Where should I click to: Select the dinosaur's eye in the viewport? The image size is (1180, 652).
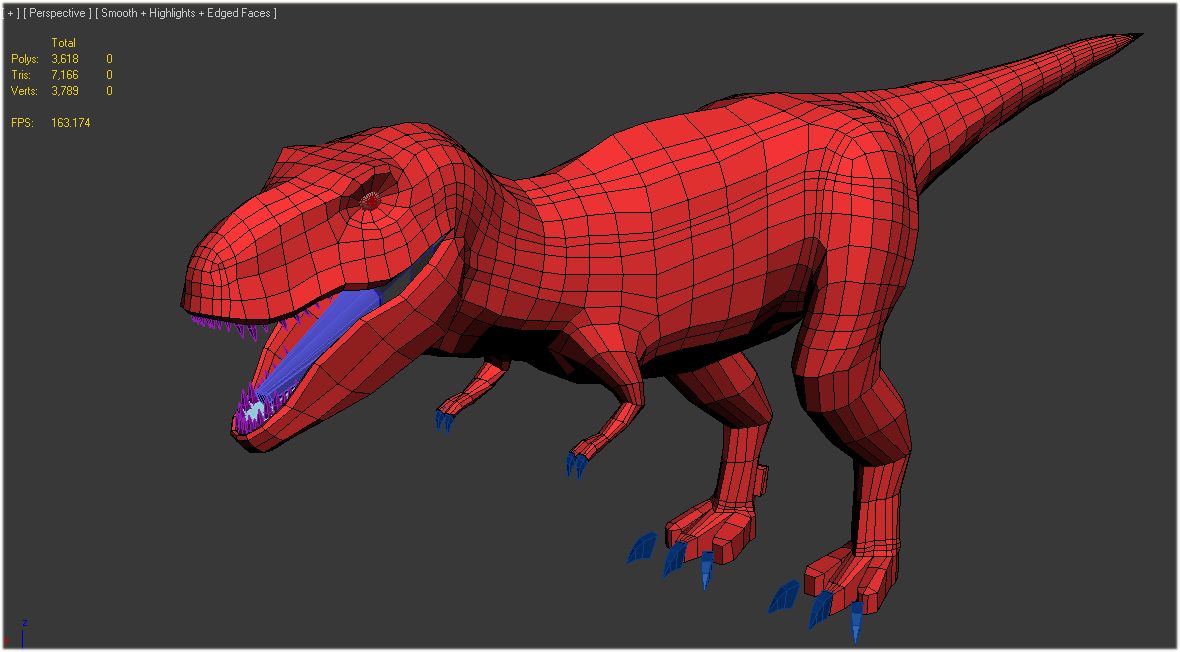[371, 201]
